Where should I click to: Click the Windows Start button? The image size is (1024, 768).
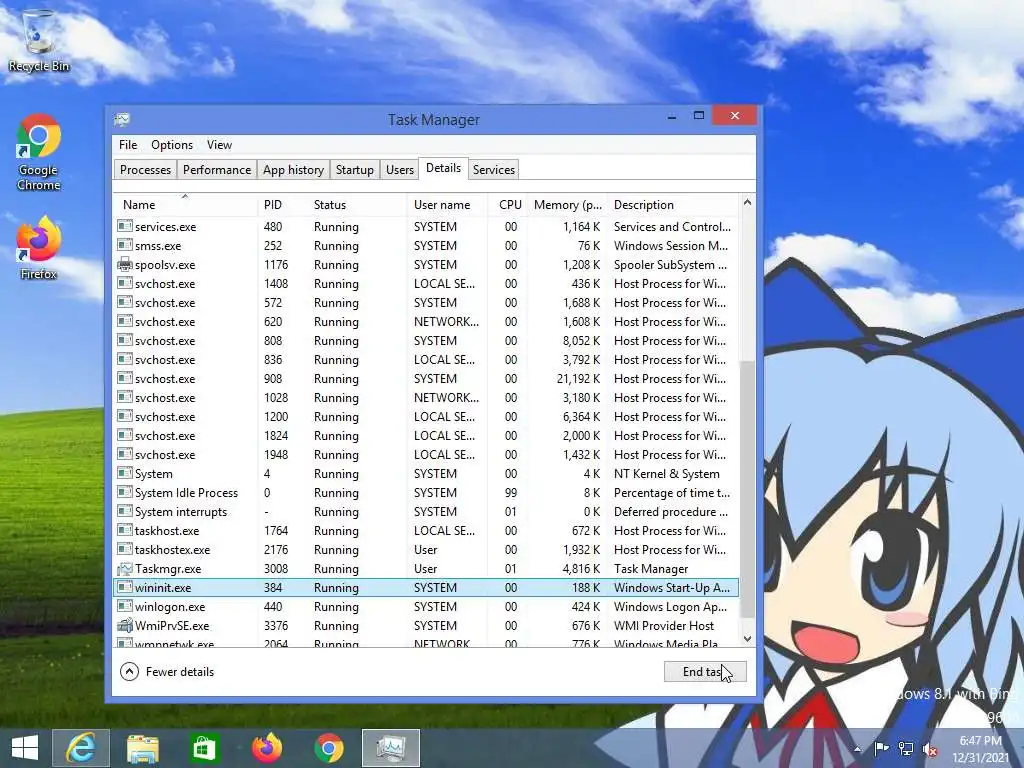tap(25, 748)
